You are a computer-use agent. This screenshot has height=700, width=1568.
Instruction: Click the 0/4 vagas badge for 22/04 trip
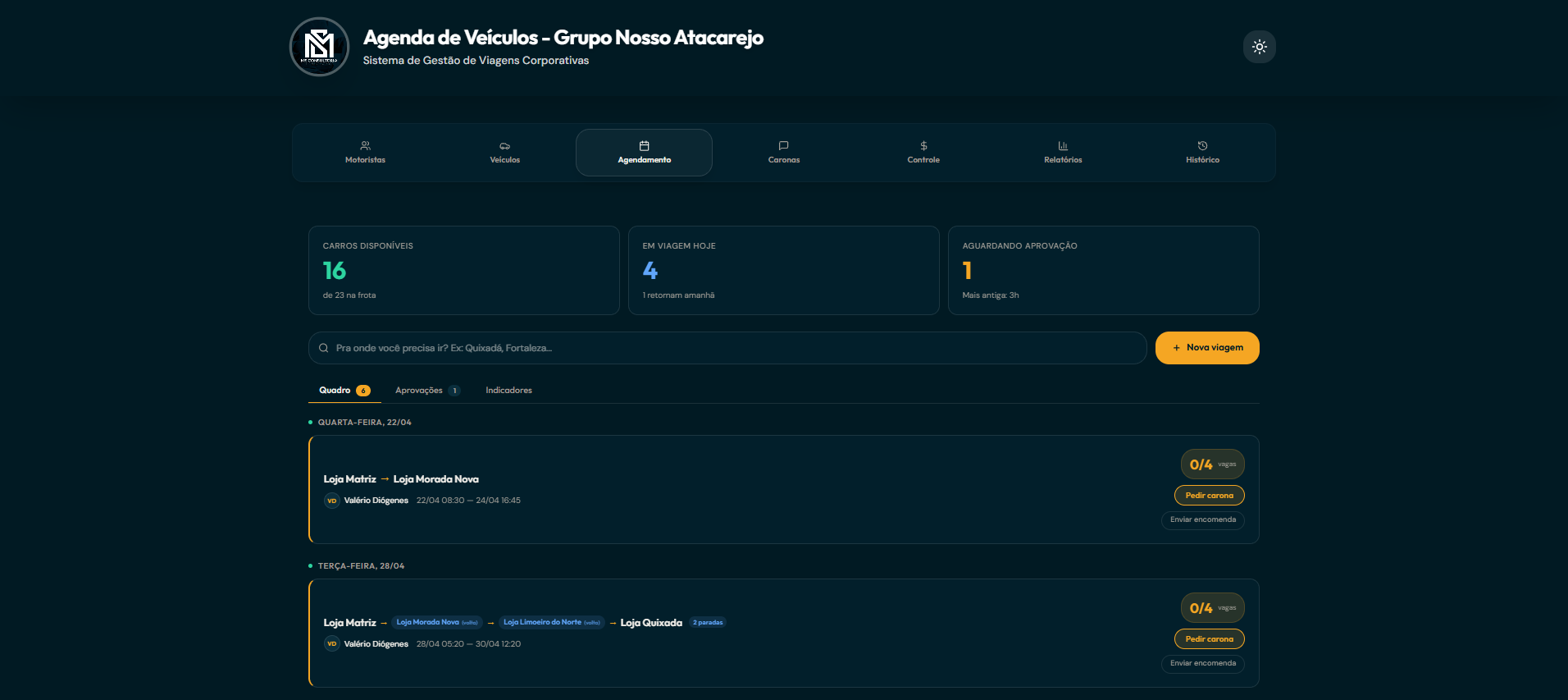click(x=1213, y=464)
